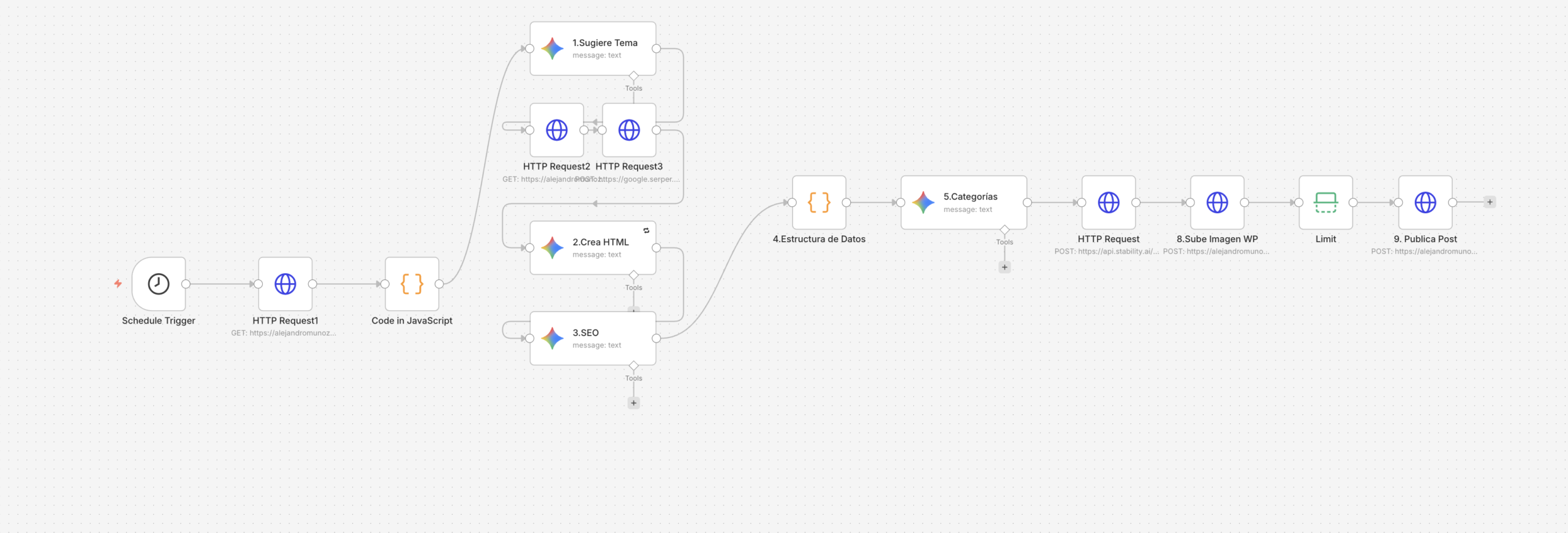Screen dimensions: 1568x533
Task: Click the 9. Publica Post POST URL subtitle
Action: click(1424, 251)
